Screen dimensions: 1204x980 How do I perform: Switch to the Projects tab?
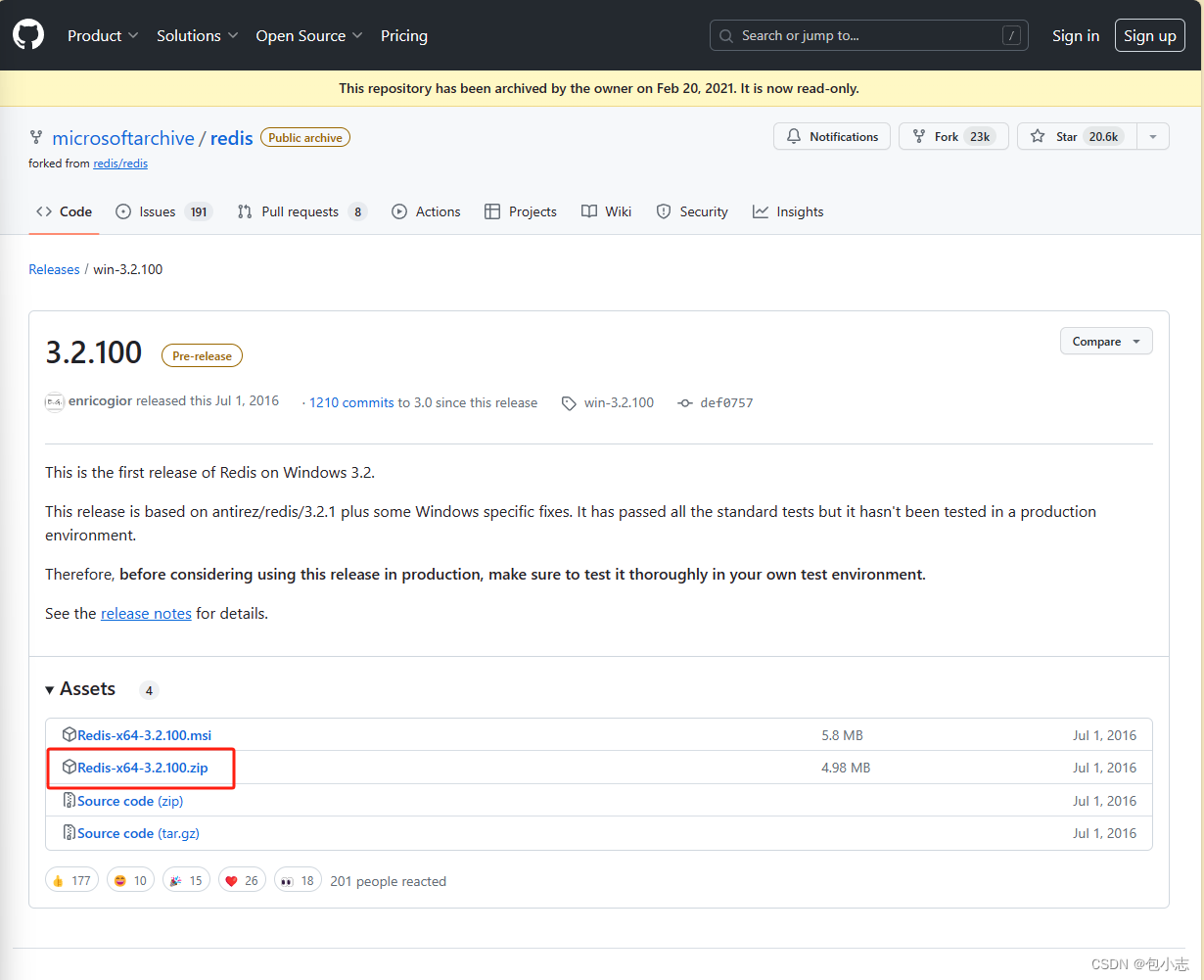click(x=520, y=211)
